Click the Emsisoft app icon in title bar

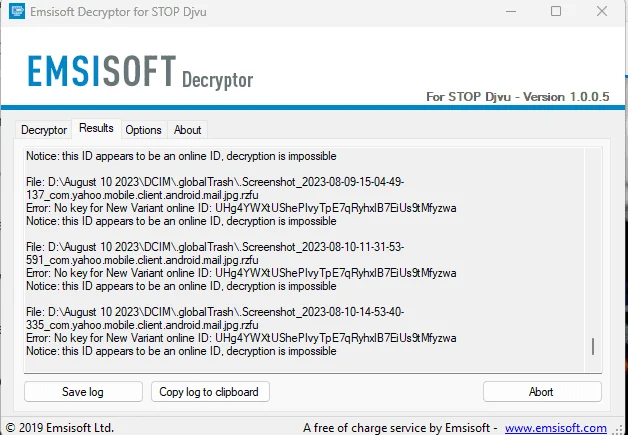pyautogui.click(x=17, y=11)
